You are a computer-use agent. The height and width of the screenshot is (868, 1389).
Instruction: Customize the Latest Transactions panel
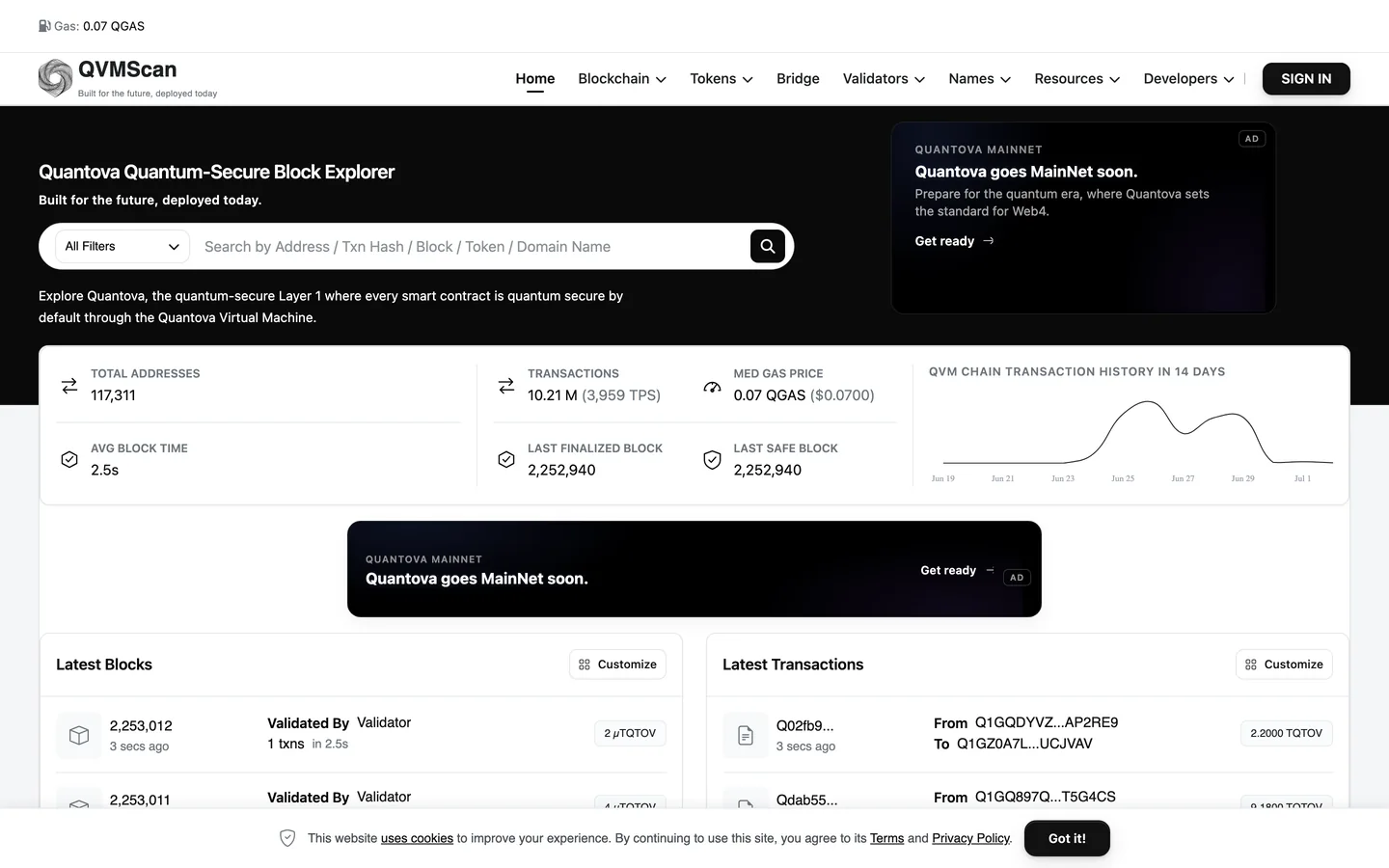pos(1284,665)
